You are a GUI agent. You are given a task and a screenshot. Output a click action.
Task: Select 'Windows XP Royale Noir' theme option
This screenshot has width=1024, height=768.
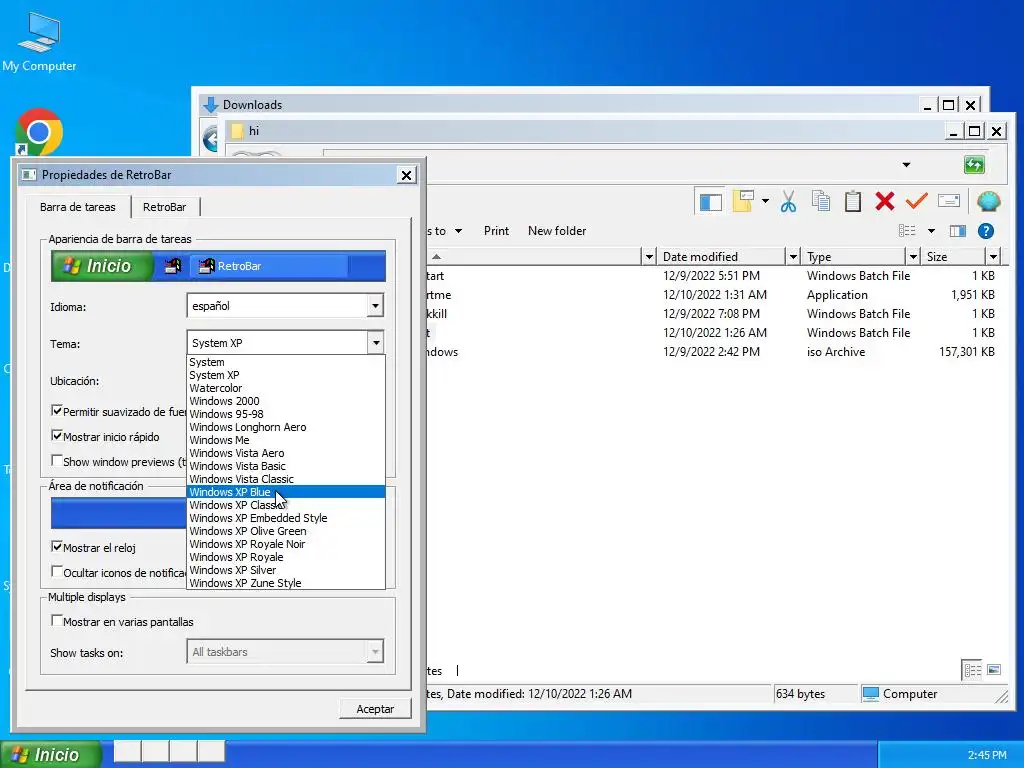286,544
